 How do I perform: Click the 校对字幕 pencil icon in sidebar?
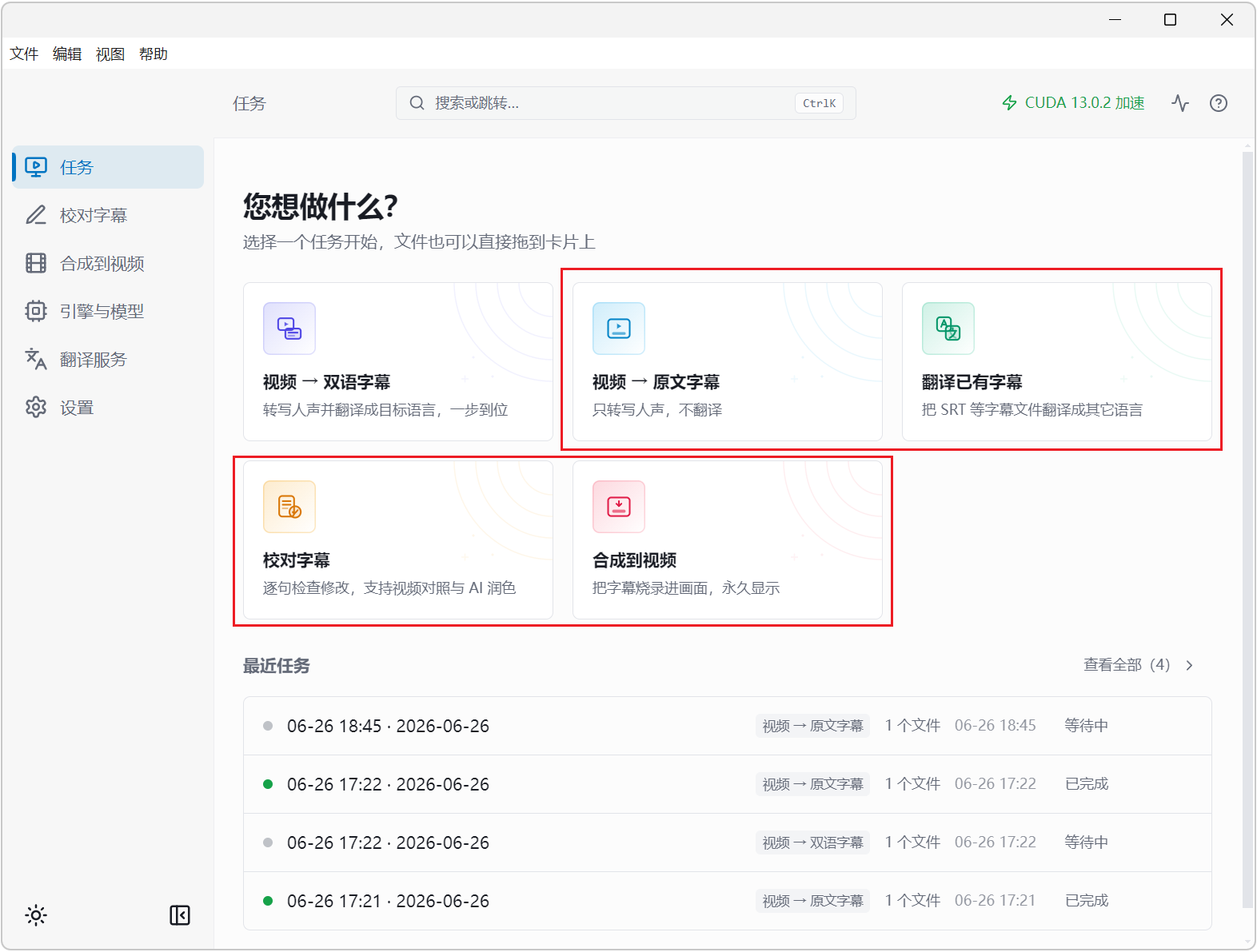(x=36, y=215)
